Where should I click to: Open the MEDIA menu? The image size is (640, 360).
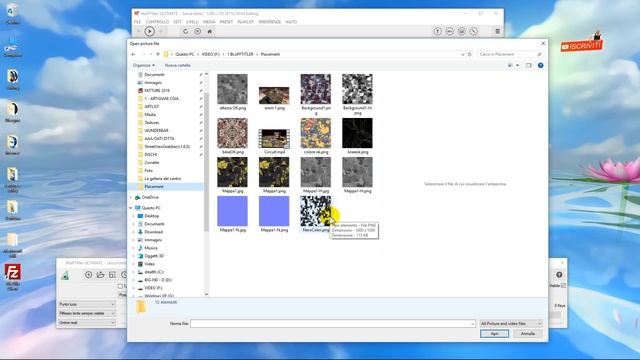tap(209, 22)
